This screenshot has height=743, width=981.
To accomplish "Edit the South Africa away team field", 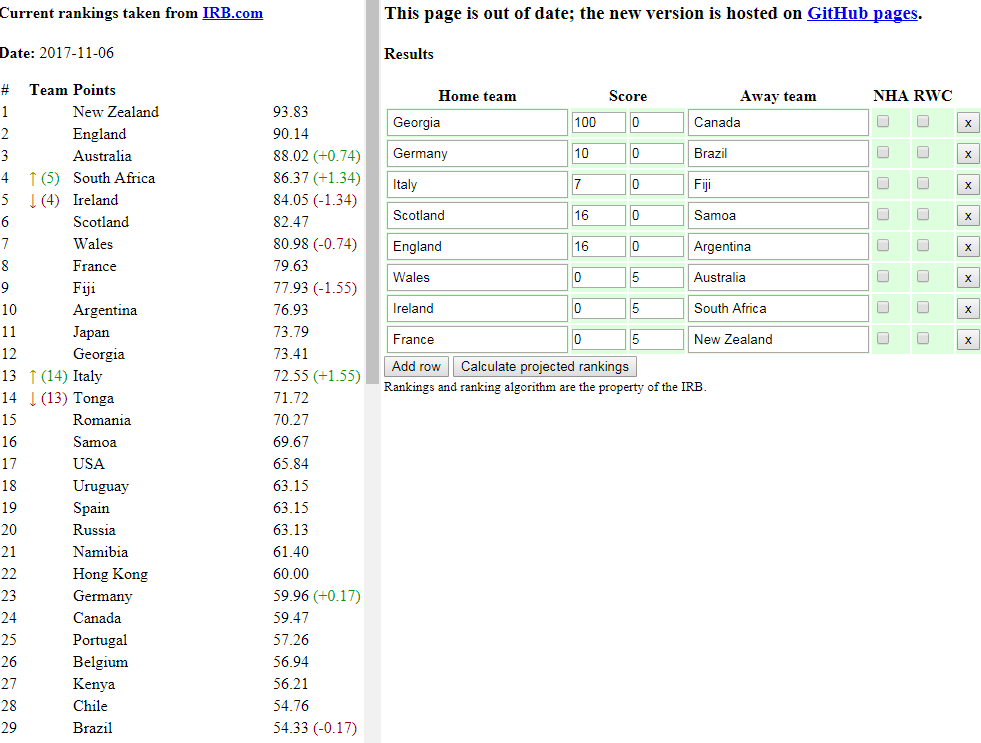I will click(x=778, y=308).
